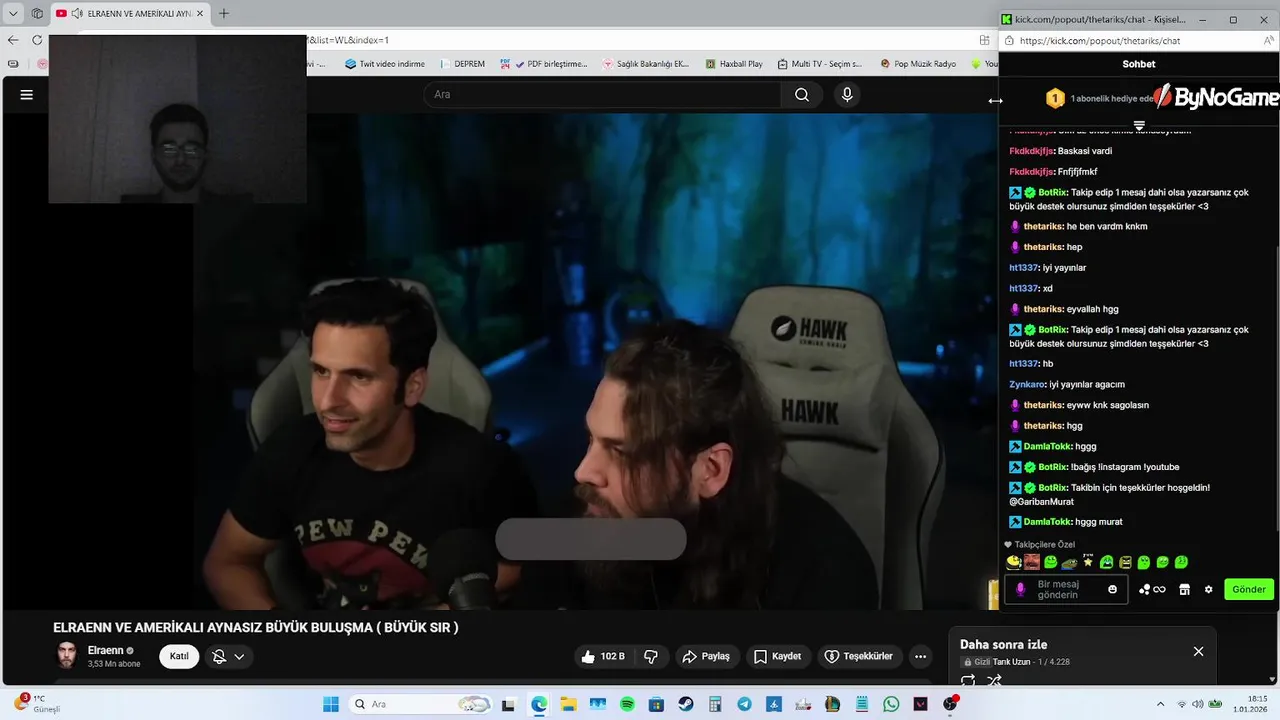Toggle playlist loop in Daha sonra izle
Screen dimensions: 1280x720
click(967, 681)
